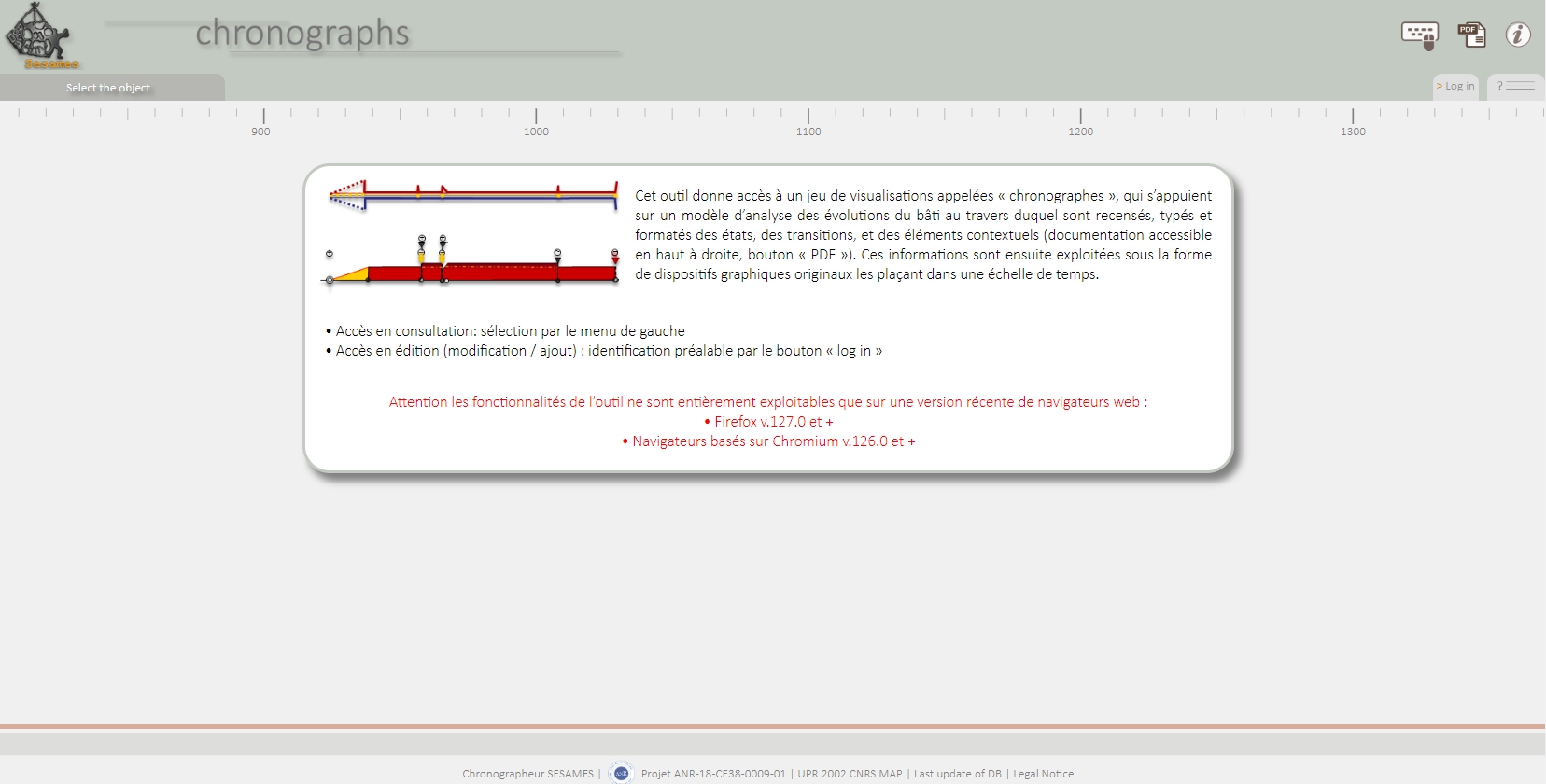Click 'Chronographeur SESAMES' footer text
Image resolution: width=1546 pixels, height=784 pixels.
pyautogui.click(x=527, y=774)
